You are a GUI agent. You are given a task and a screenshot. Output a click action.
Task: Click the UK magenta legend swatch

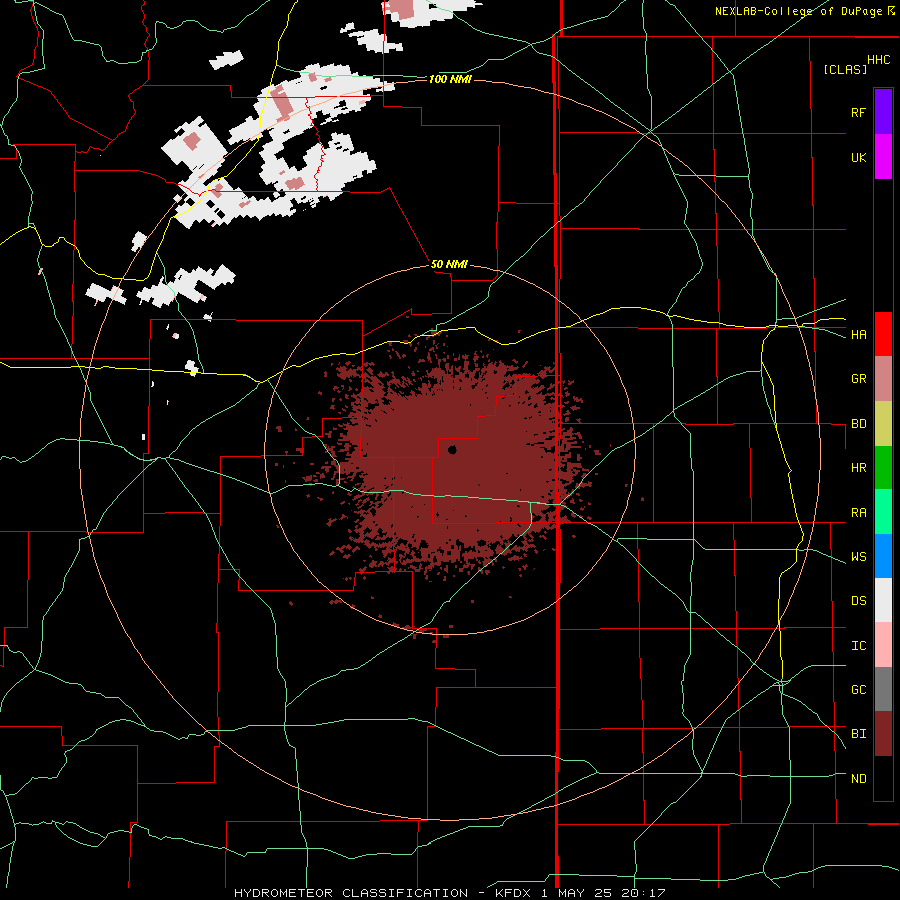coord(883,157)
